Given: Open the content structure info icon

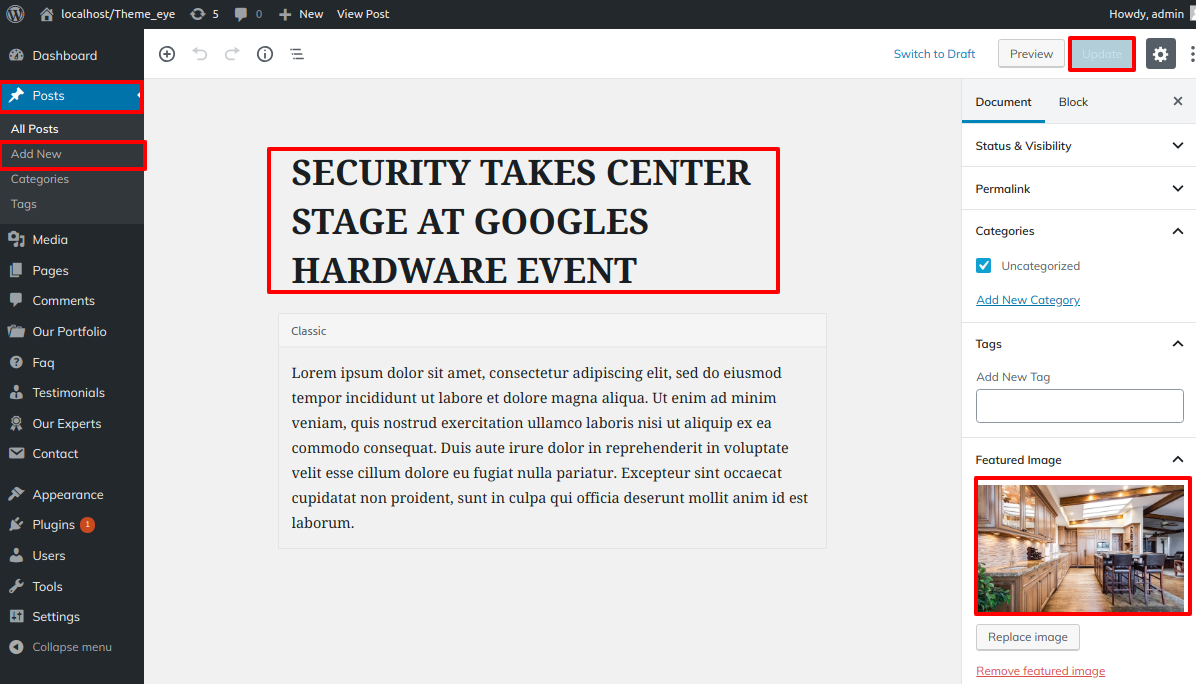Looking at the screenshot, I should (265, 54).
